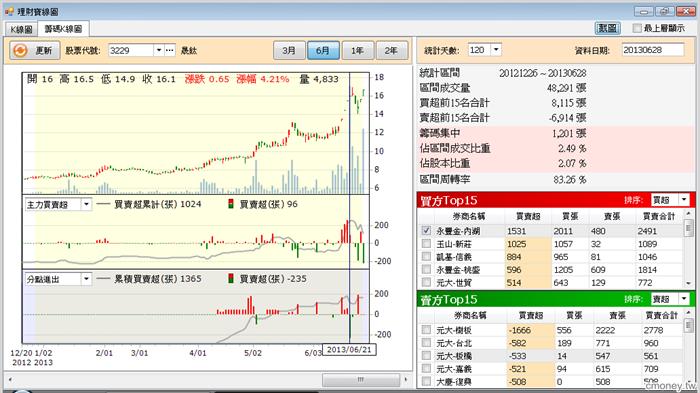
Task: Sort buyer table by 買賣超 column header
Action: click(528, 216)
